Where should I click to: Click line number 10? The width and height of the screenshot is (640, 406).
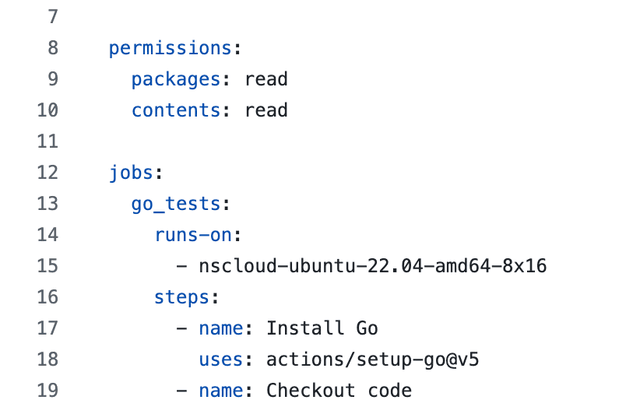click(47, 110)
